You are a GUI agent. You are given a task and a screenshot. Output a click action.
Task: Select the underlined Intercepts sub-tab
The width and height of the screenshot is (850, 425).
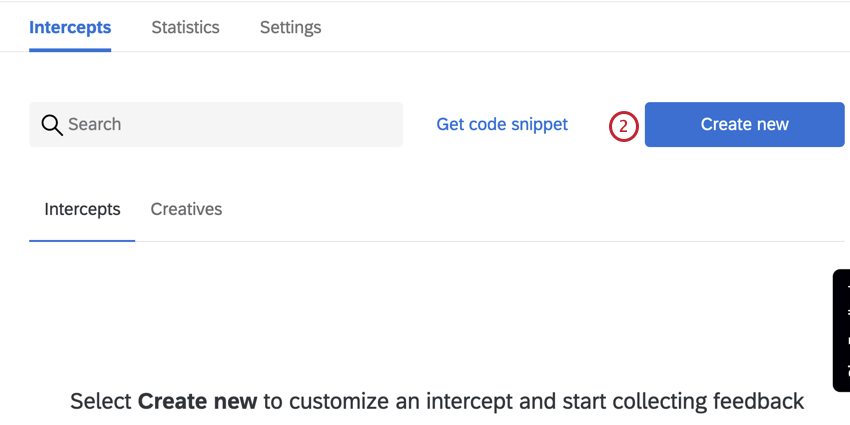(82, 209)
